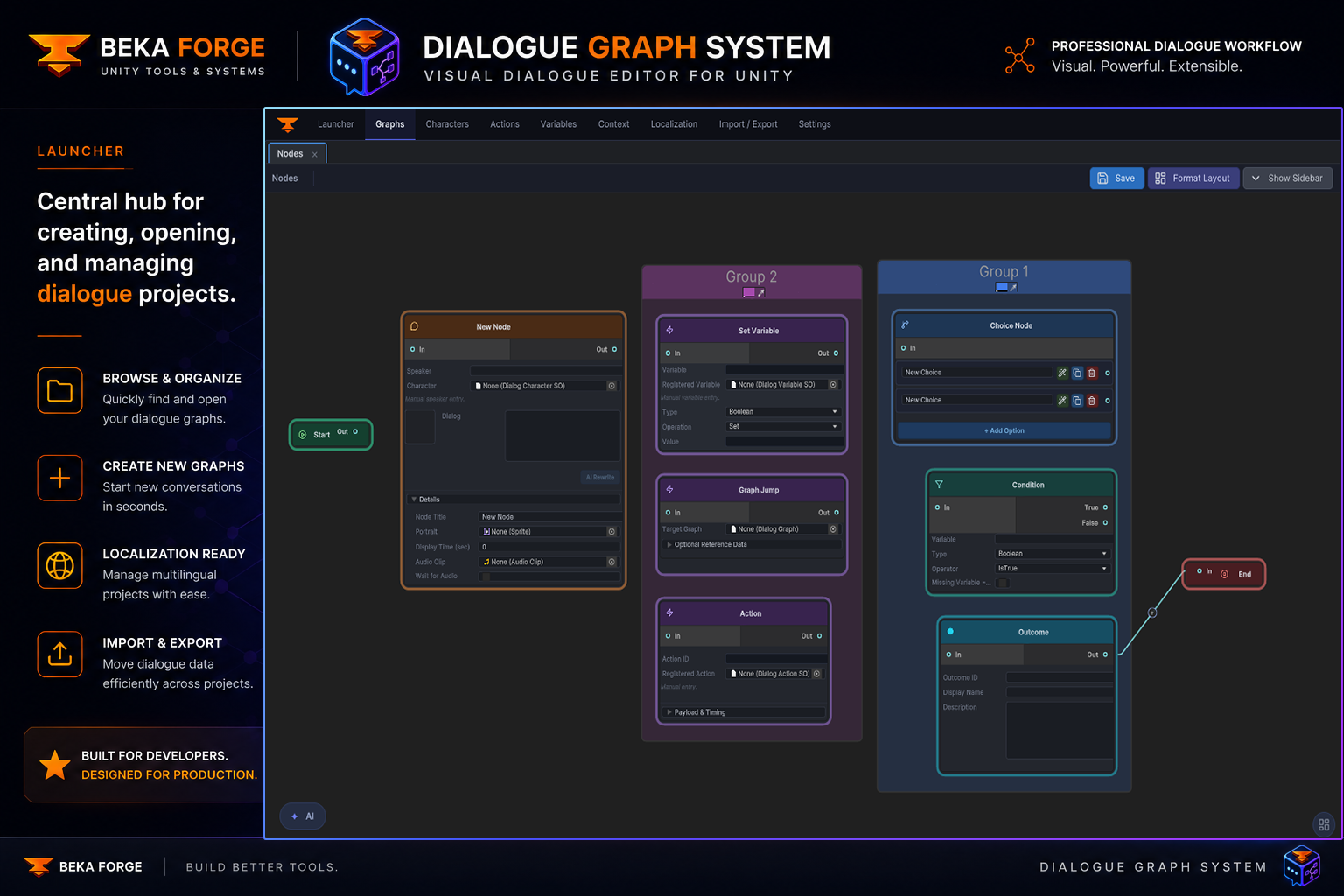1344x896 pixels.
Task: Click the AI Rewrite button
Action: pyautogui.click(x=600, y=477)
